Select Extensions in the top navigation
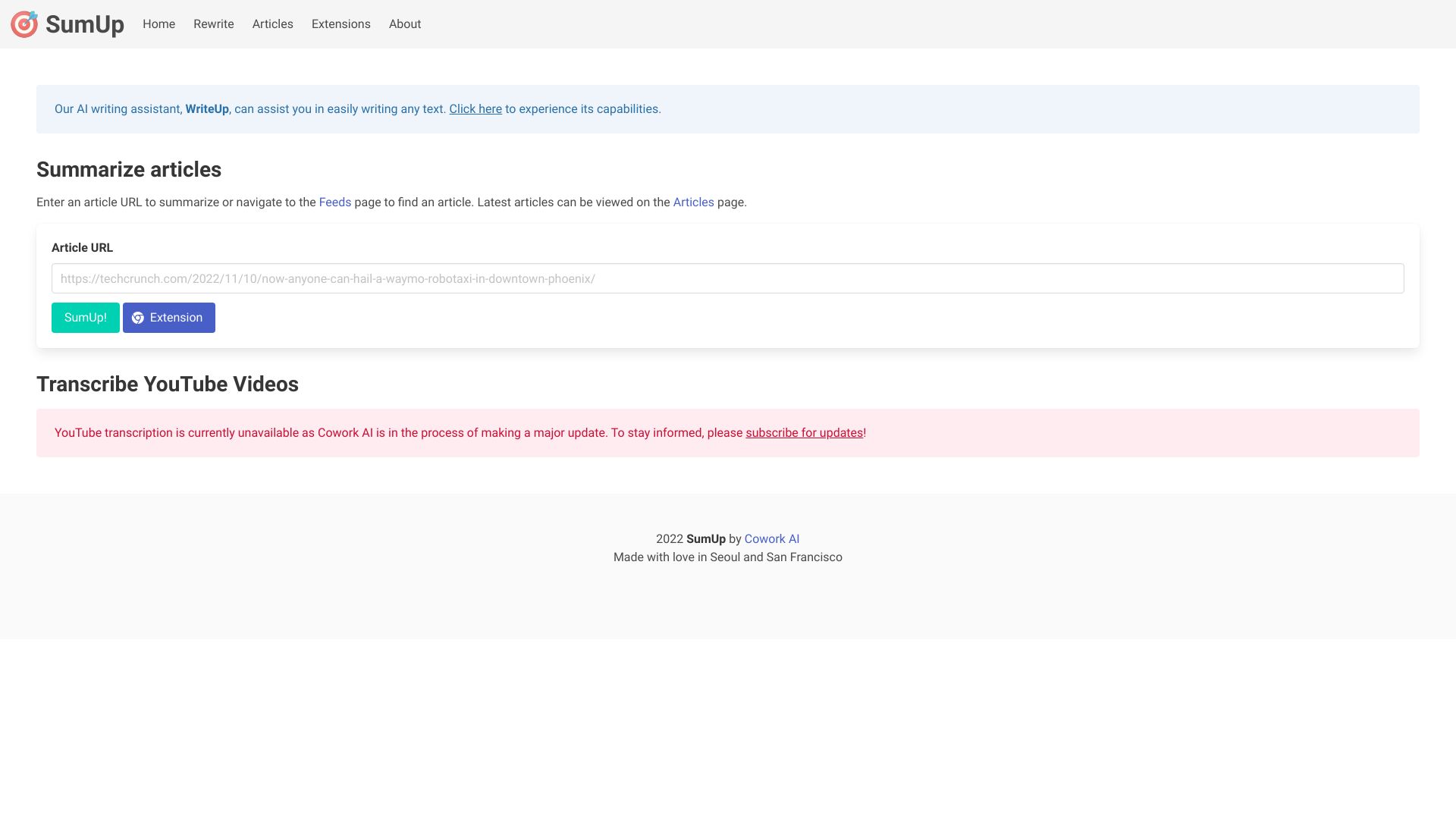This screenshot has width=1456, height=819. (x=340, y=24)
